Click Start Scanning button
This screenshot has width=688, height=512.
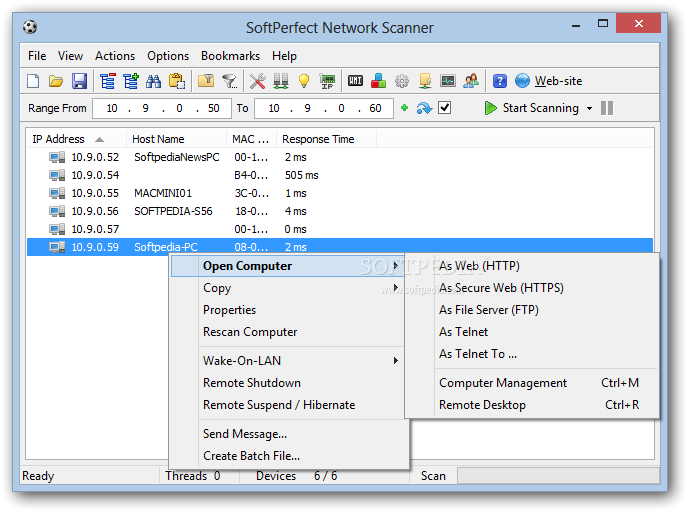pyautogui.click(x=532, y=108)
